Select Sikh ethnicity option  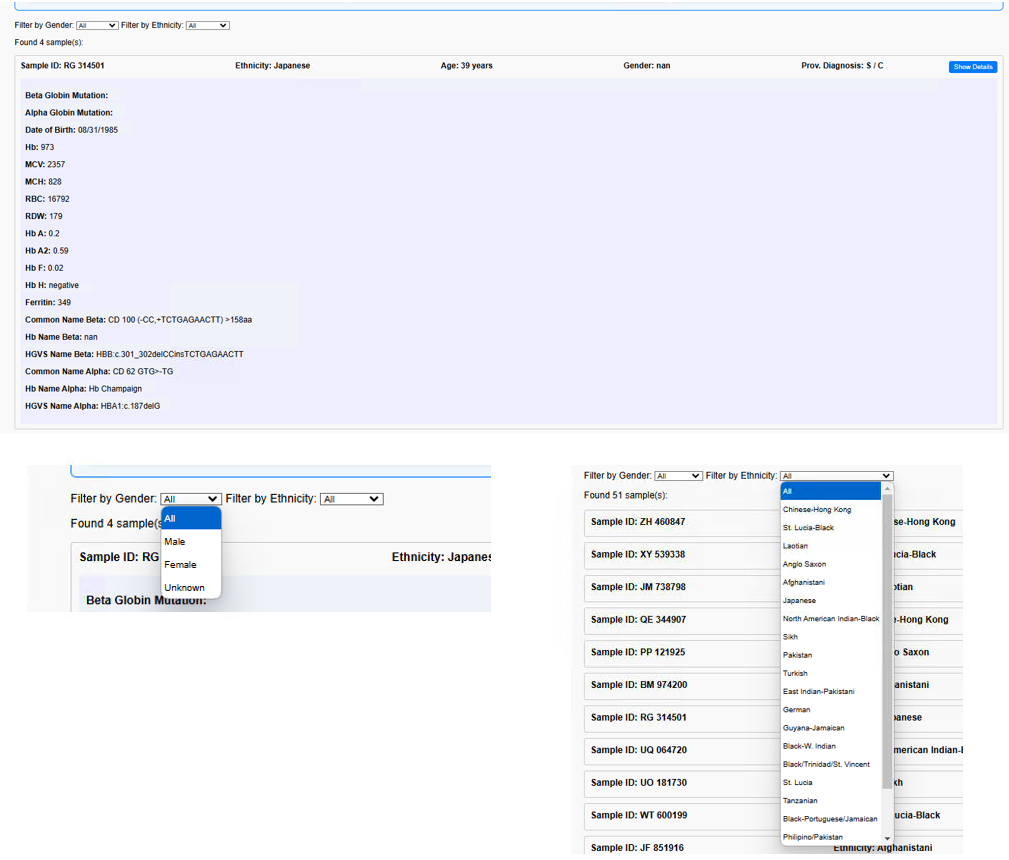pos(830,637)
